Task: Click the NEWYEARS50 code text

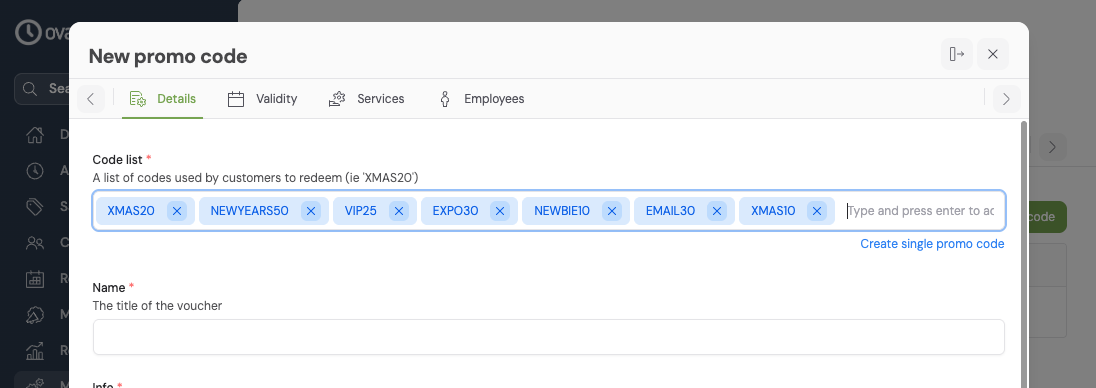Action: (250, 210)
